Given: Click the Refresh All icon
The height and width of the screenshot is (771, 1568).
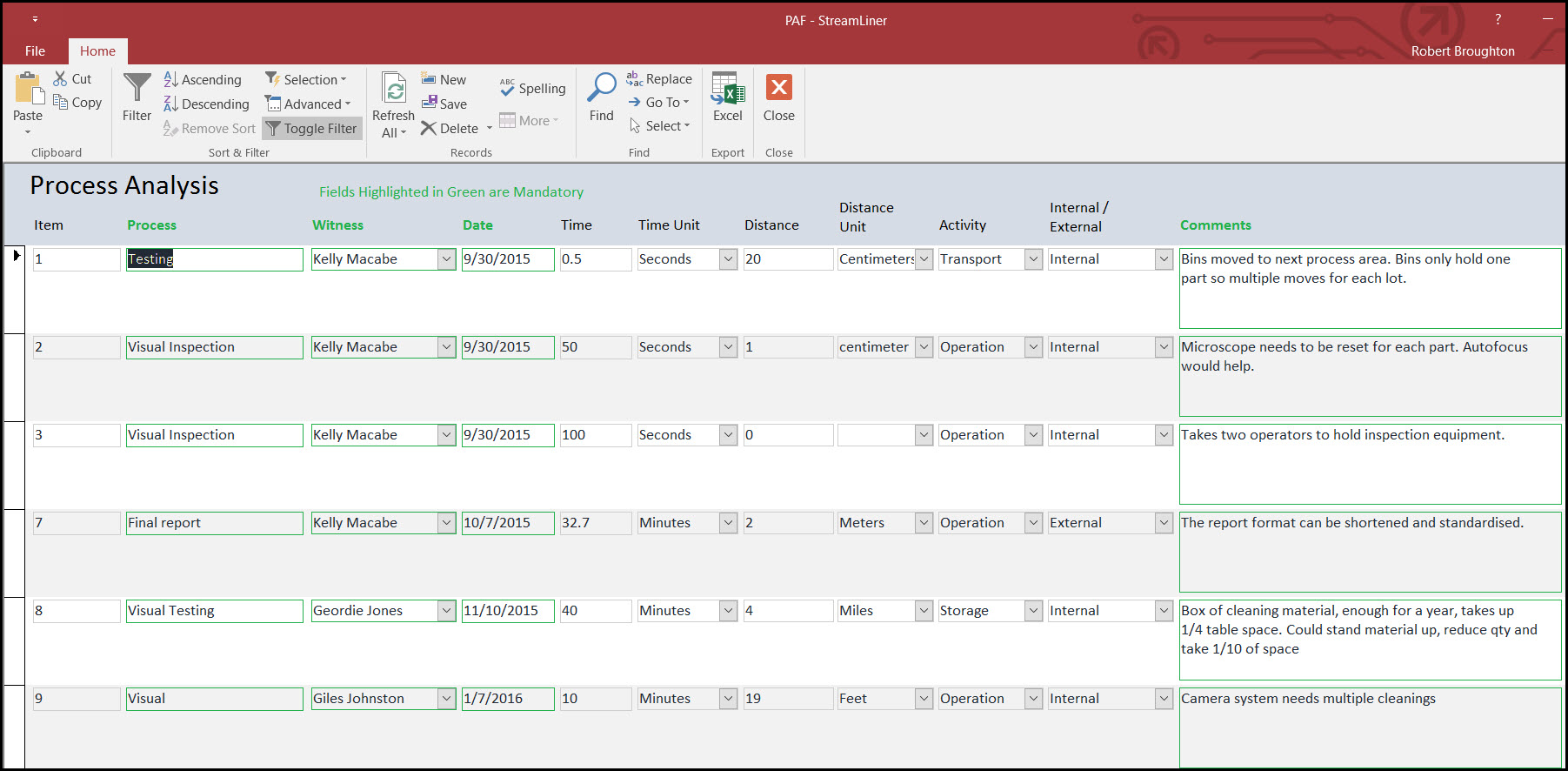Looking at the screenshot, I should [x=394, y=90].
